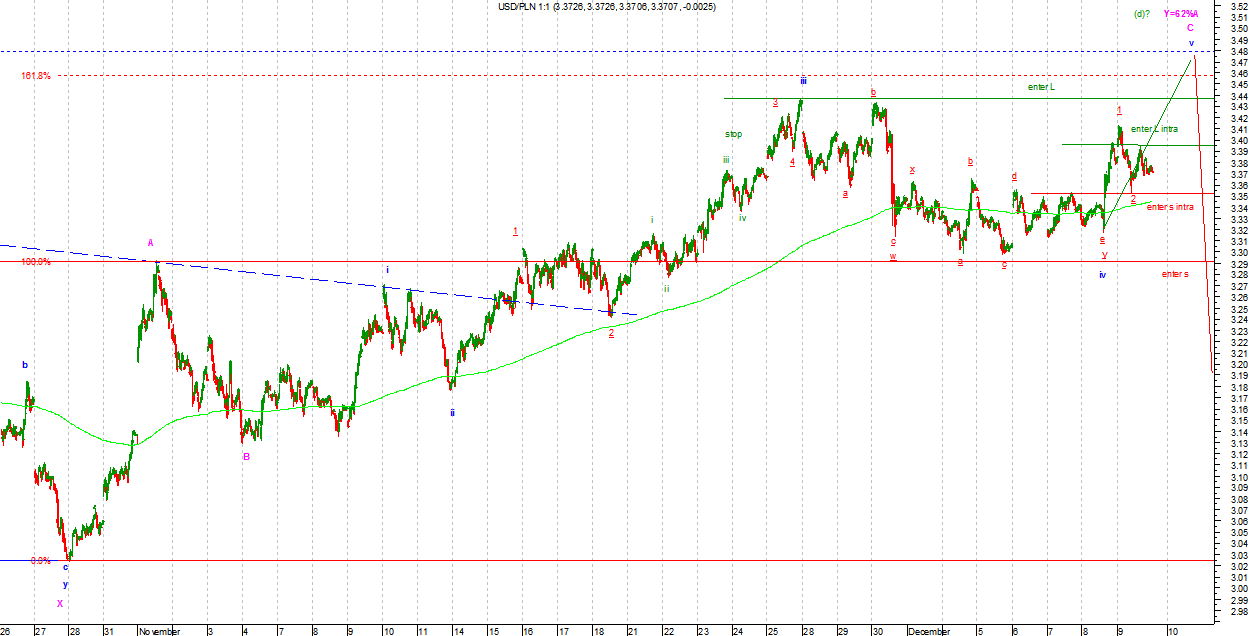
Task: Click the magenta X wave label
Action: [60, 604]
